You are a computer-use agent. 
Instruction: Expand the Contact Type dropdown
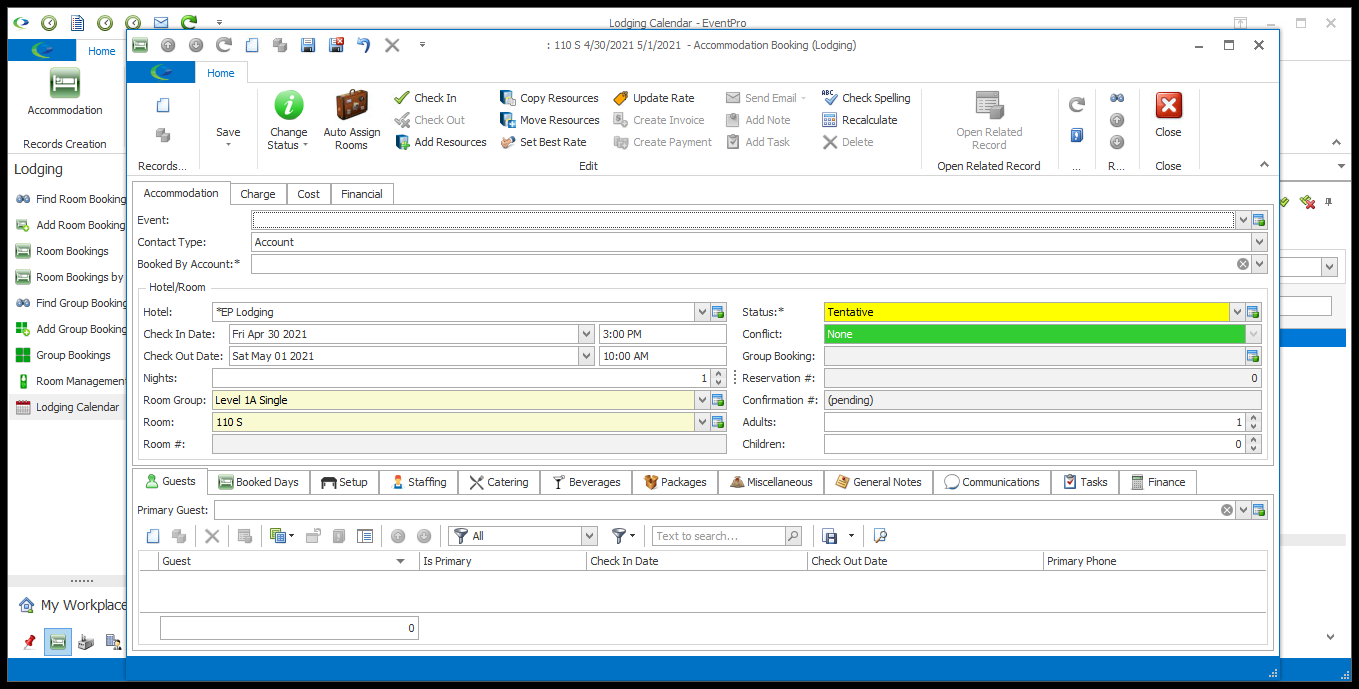[1259, 242]
